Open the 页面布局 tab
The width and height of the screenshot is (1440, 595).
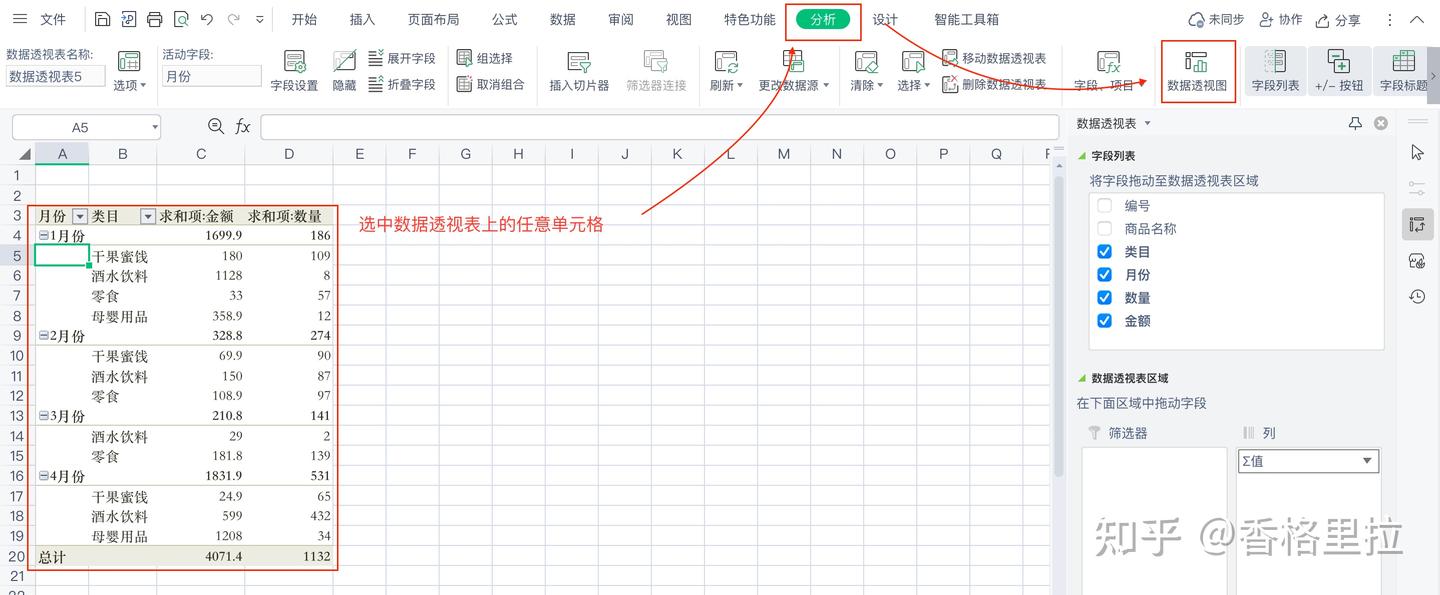click(434, 19)
